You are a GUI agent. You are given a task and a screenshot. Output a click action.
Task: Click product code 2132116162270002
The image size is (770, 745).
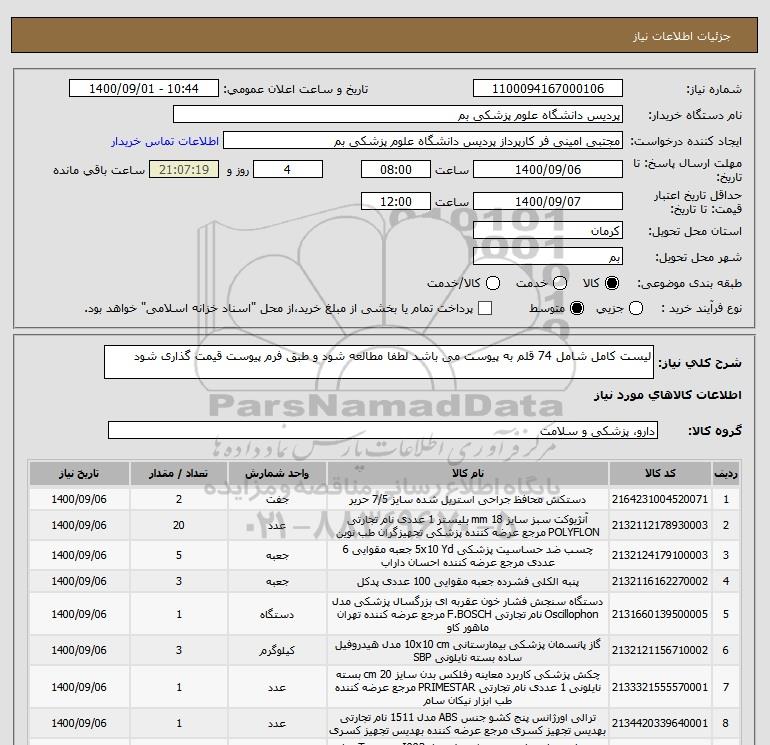point(660,581)
